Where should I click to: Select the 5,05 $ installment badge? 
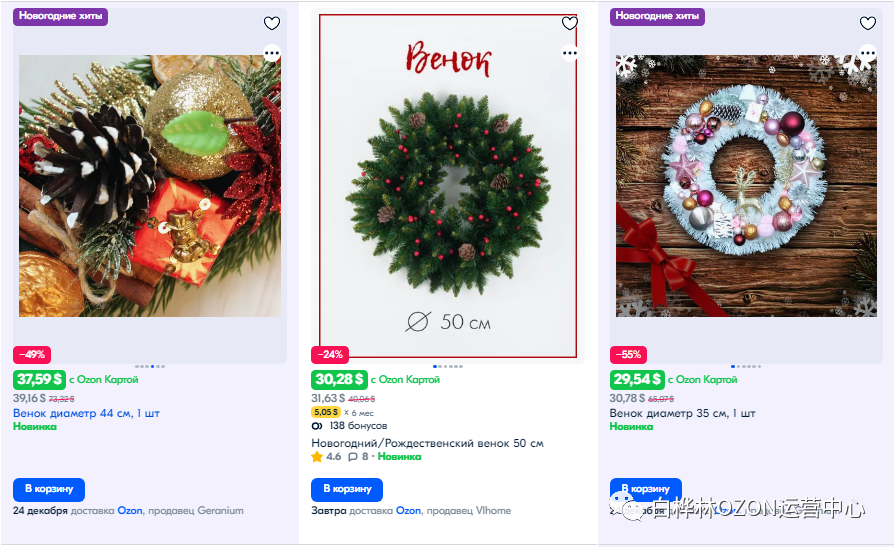point(326,412)
